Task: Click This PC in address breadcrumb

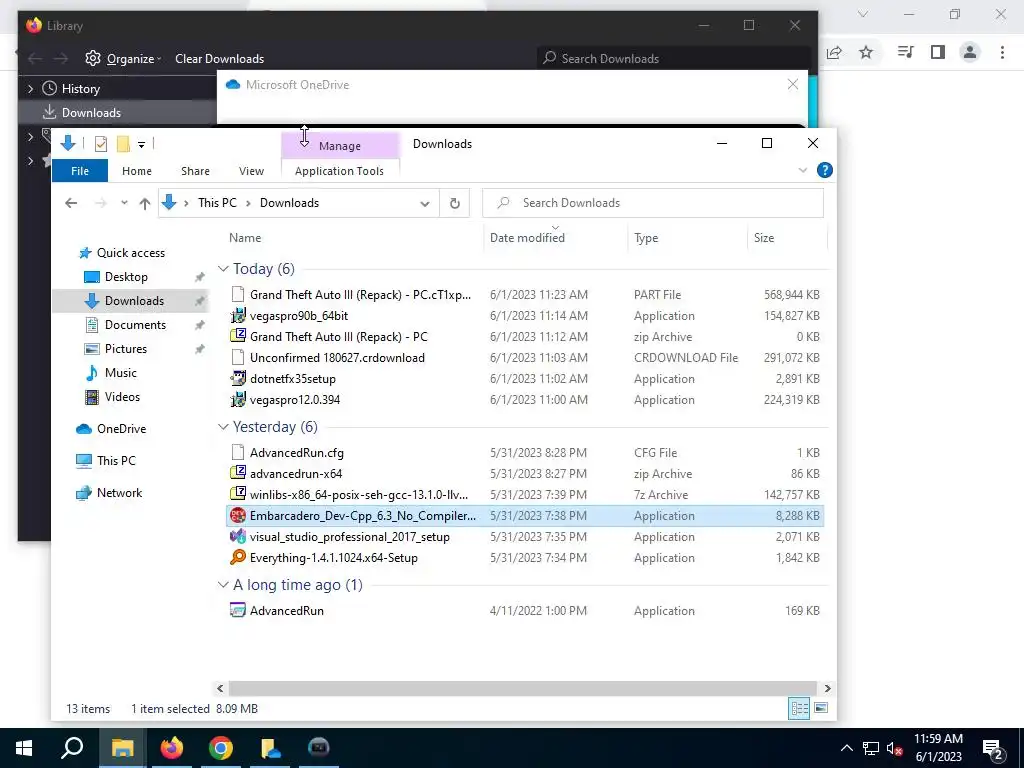Action: tap(217, 203)
